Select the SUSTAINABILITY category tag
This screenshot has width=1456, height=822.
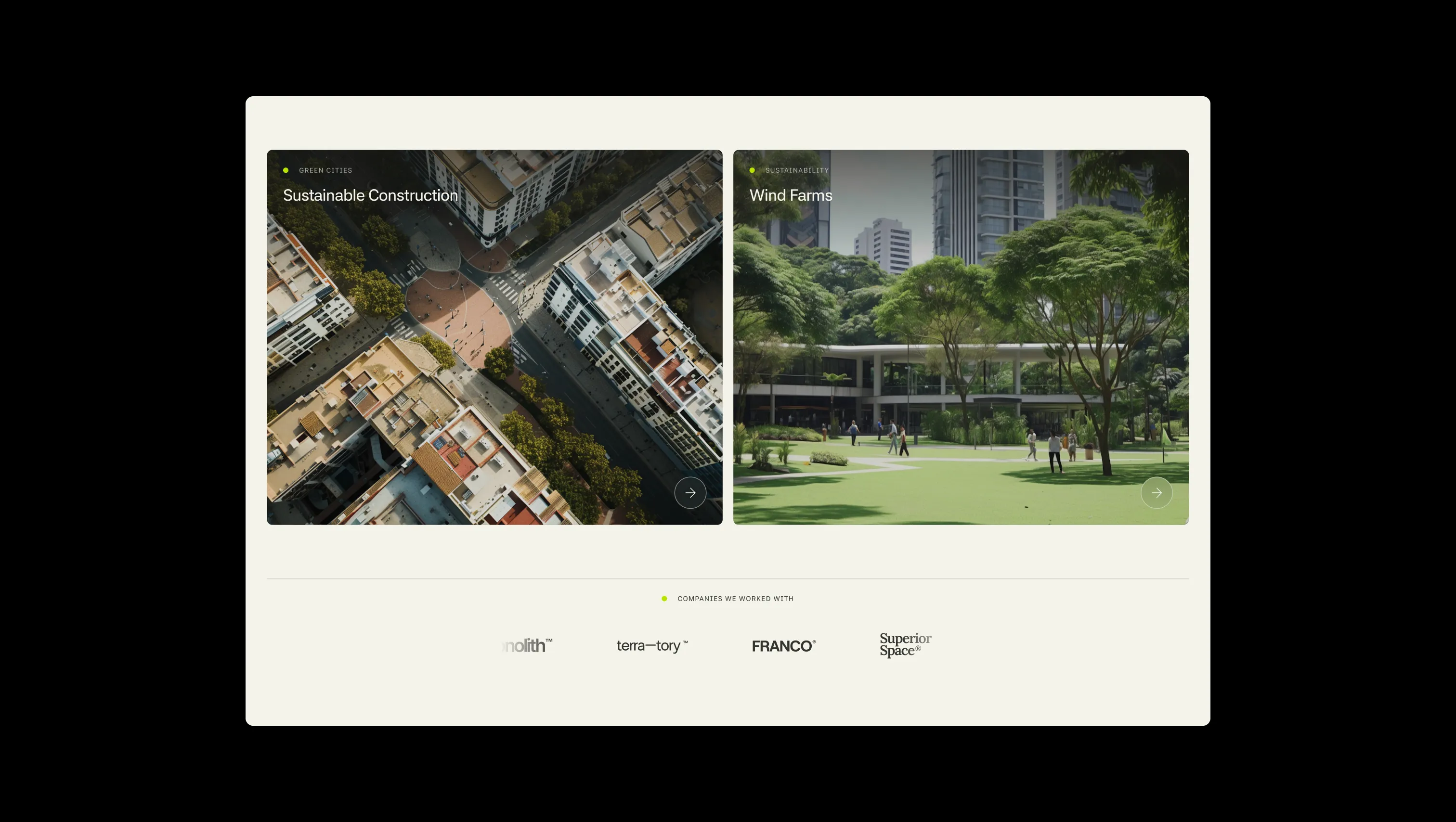[796, 170]
